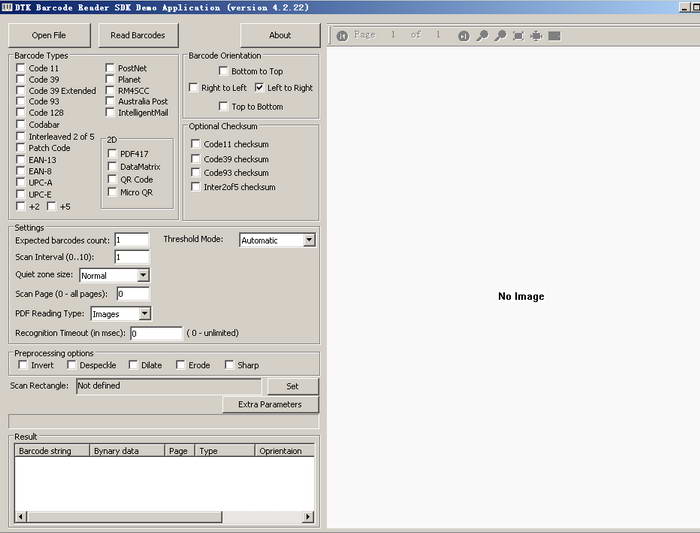The width and height of the screenshot is (700, 533).
Task: Click the pan/move arrows icon
Action: 536,36
